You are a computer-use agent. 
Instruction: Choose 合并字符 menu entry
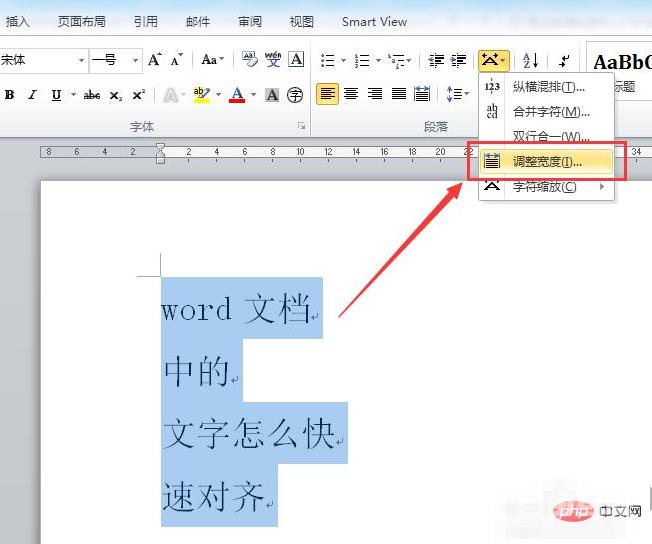pos(550,111)
